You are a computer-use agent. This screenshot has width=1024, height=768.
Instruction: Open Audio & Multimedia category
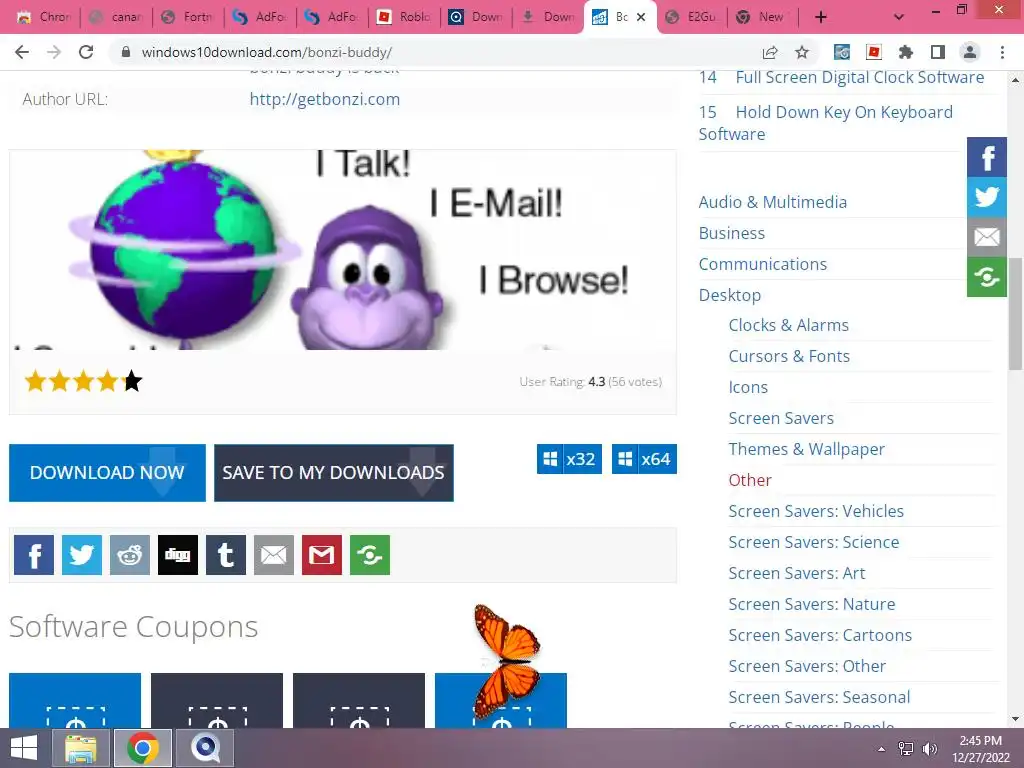[773, 202]
